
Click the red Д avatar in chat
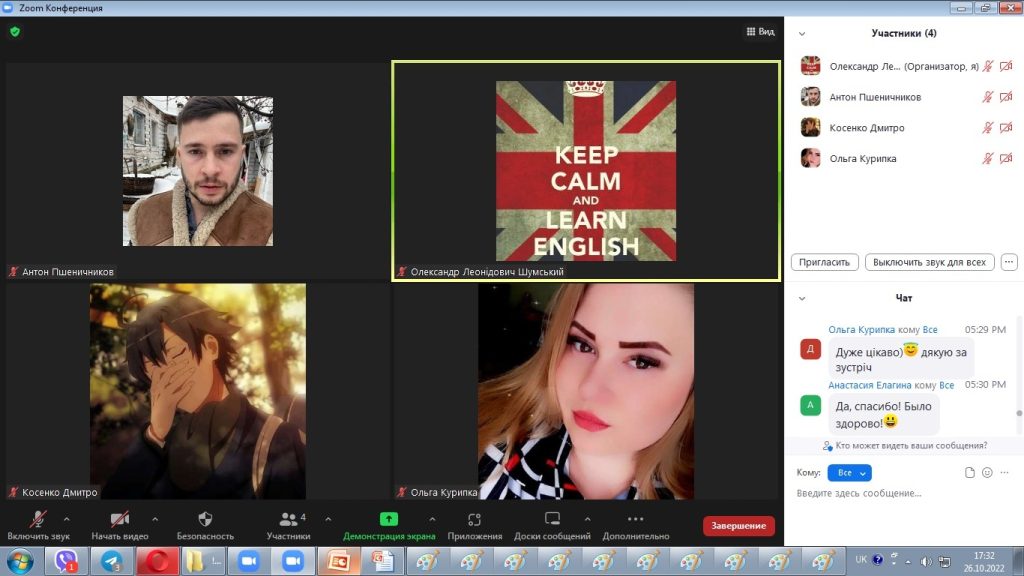pos(810,349)
